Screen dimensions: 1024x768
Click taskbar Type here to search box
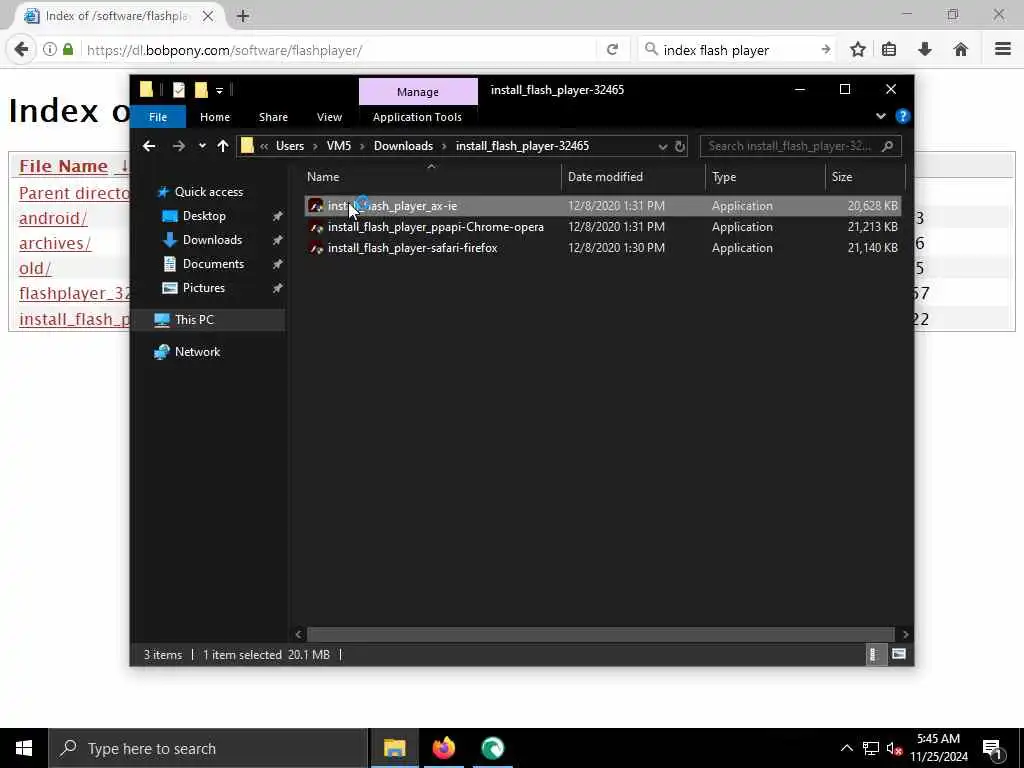(208, 748)
